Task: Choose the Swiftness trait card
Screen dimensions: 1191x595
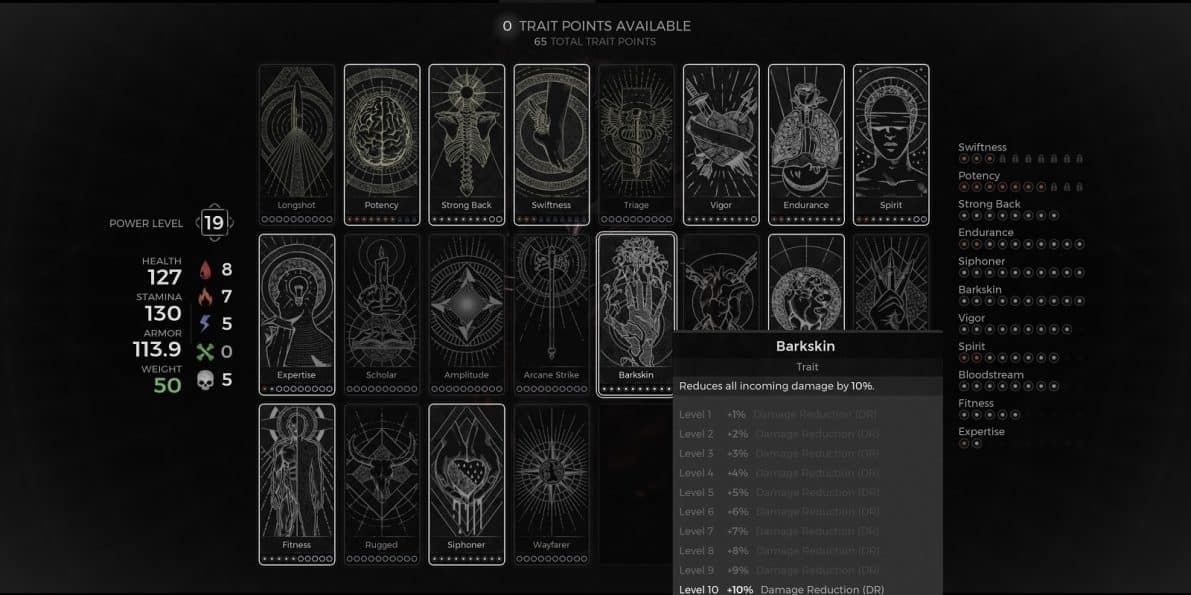Action: pos(551,145)
